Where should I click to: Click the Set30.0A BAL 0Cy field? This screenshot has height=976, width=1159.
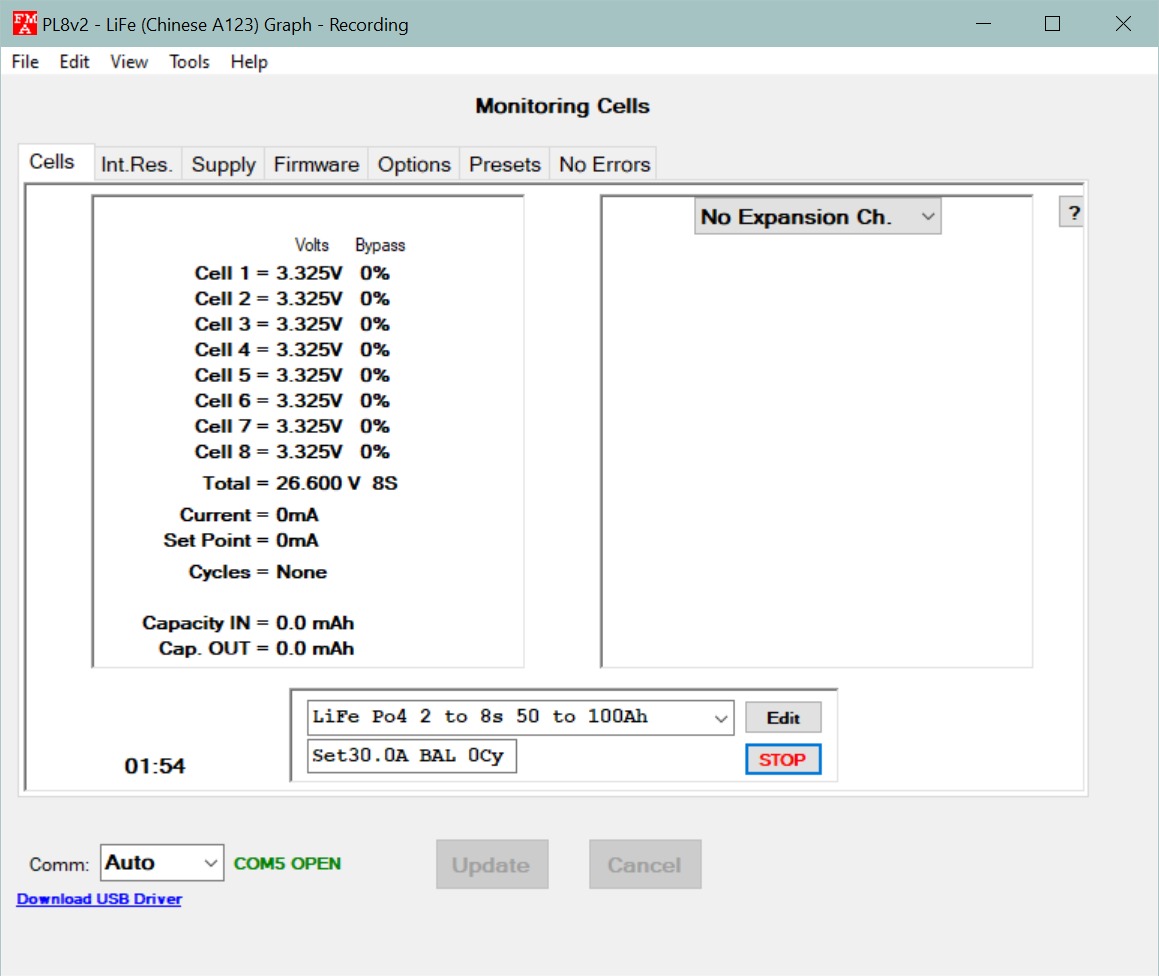click(x=411, y=756)
